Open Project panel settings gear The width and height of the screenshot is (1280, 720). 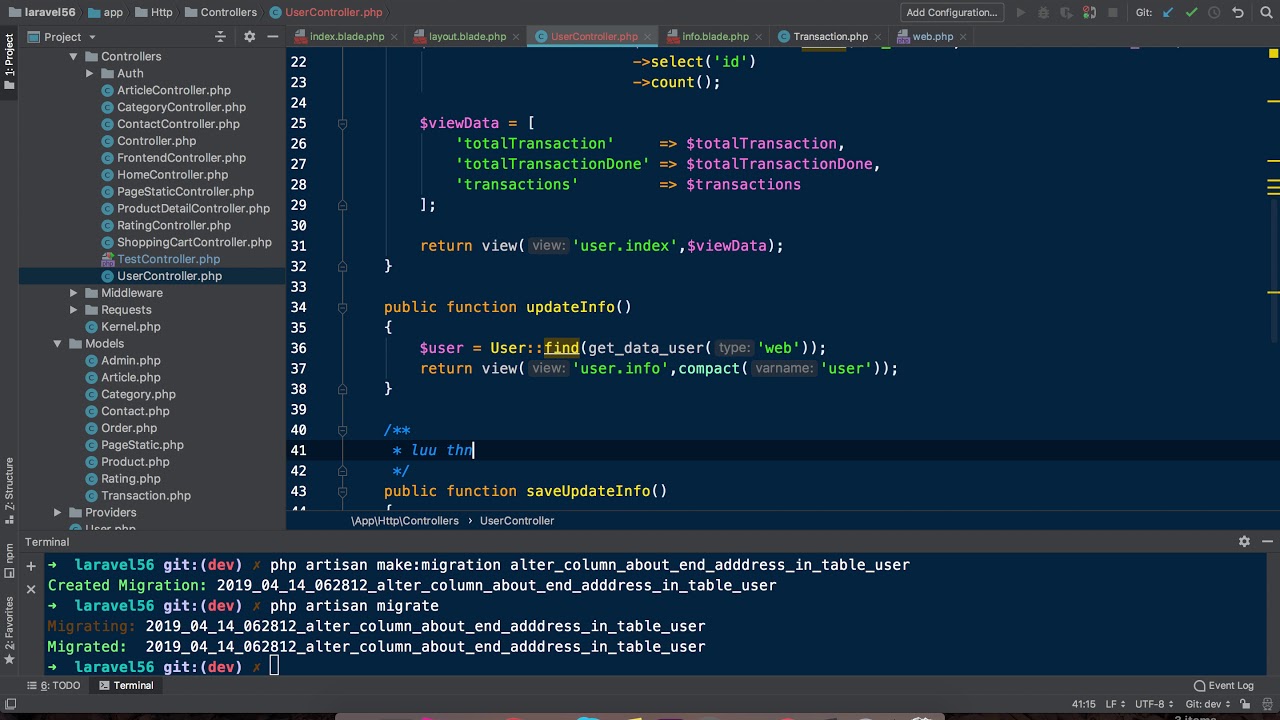[249, 37]
